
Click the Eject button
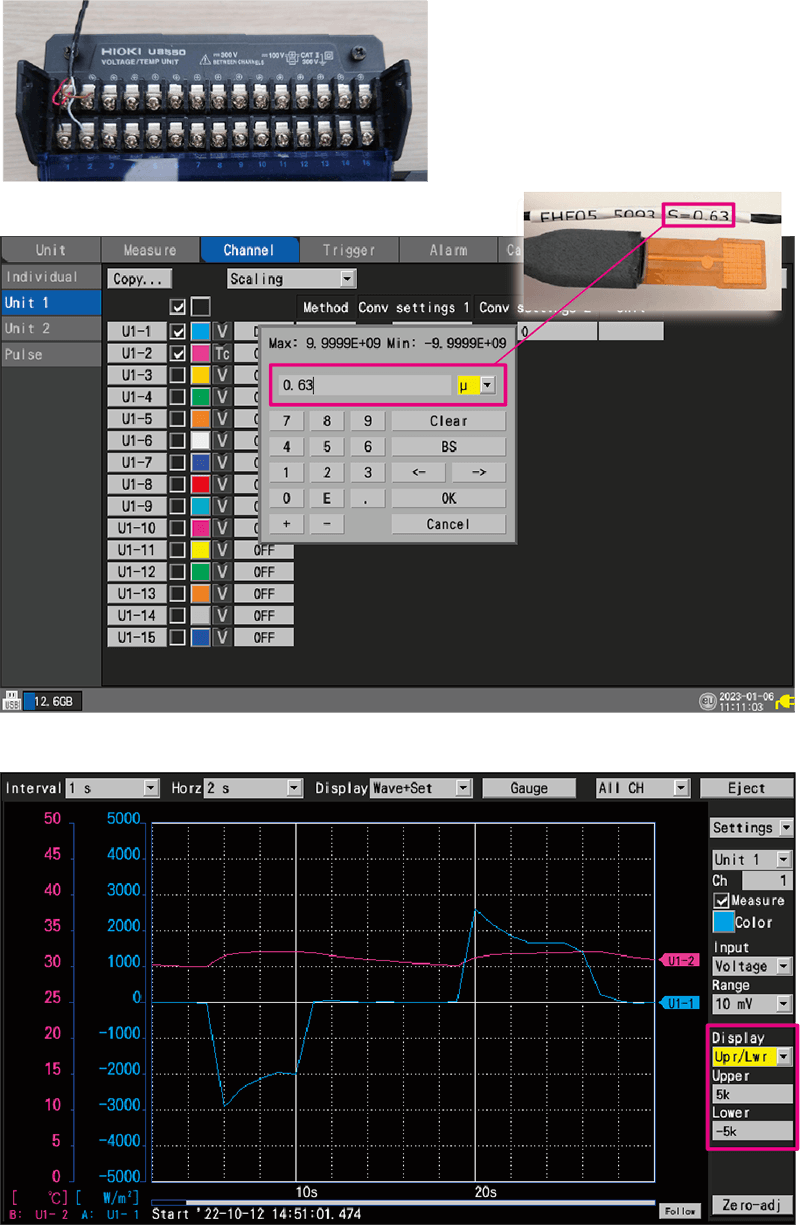coord(746,788)
